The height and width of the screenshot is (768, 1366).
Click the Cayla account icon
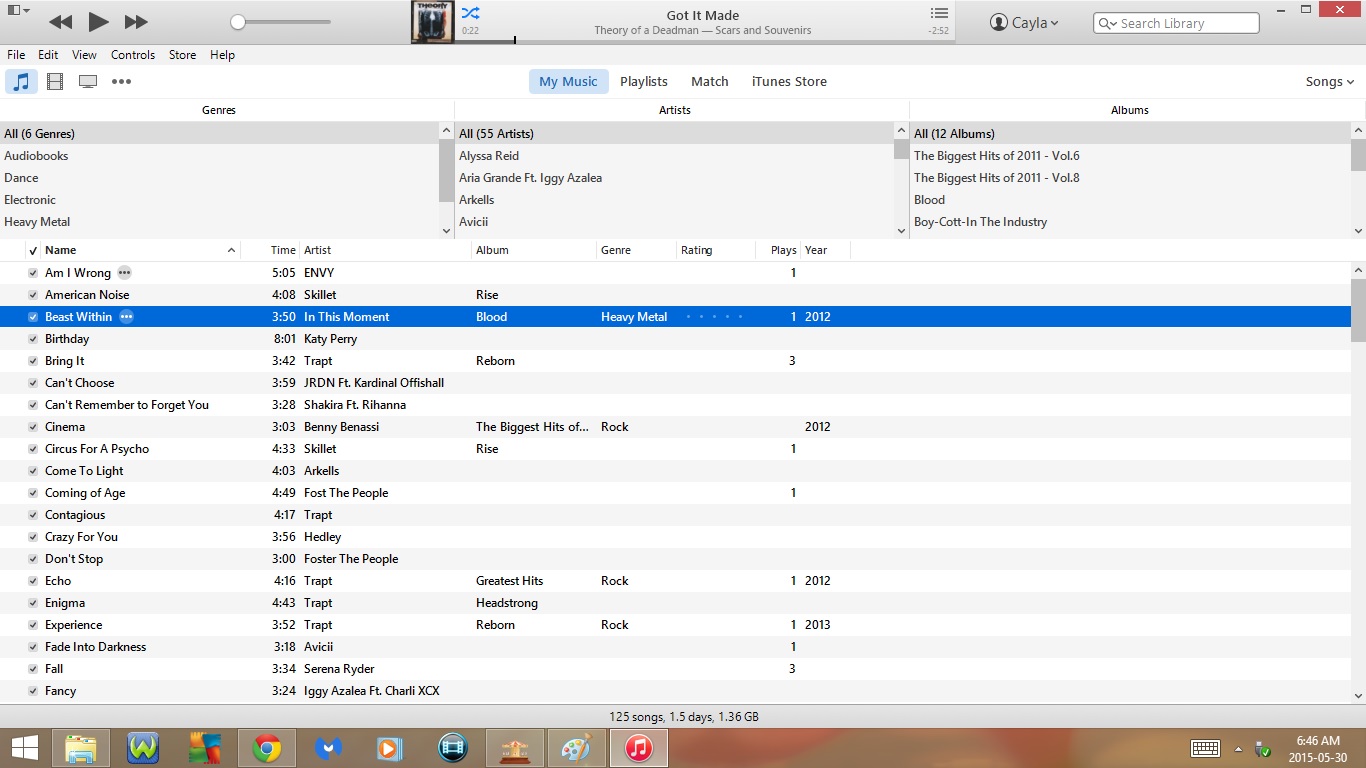pos(999,22)
